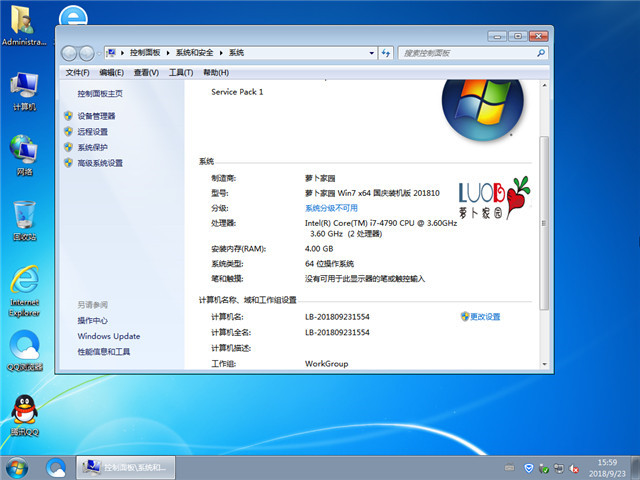Open the recent pages dropdown arrow
Image resolution: width=640 pixels, height=480 pixels.
[98, 53]
